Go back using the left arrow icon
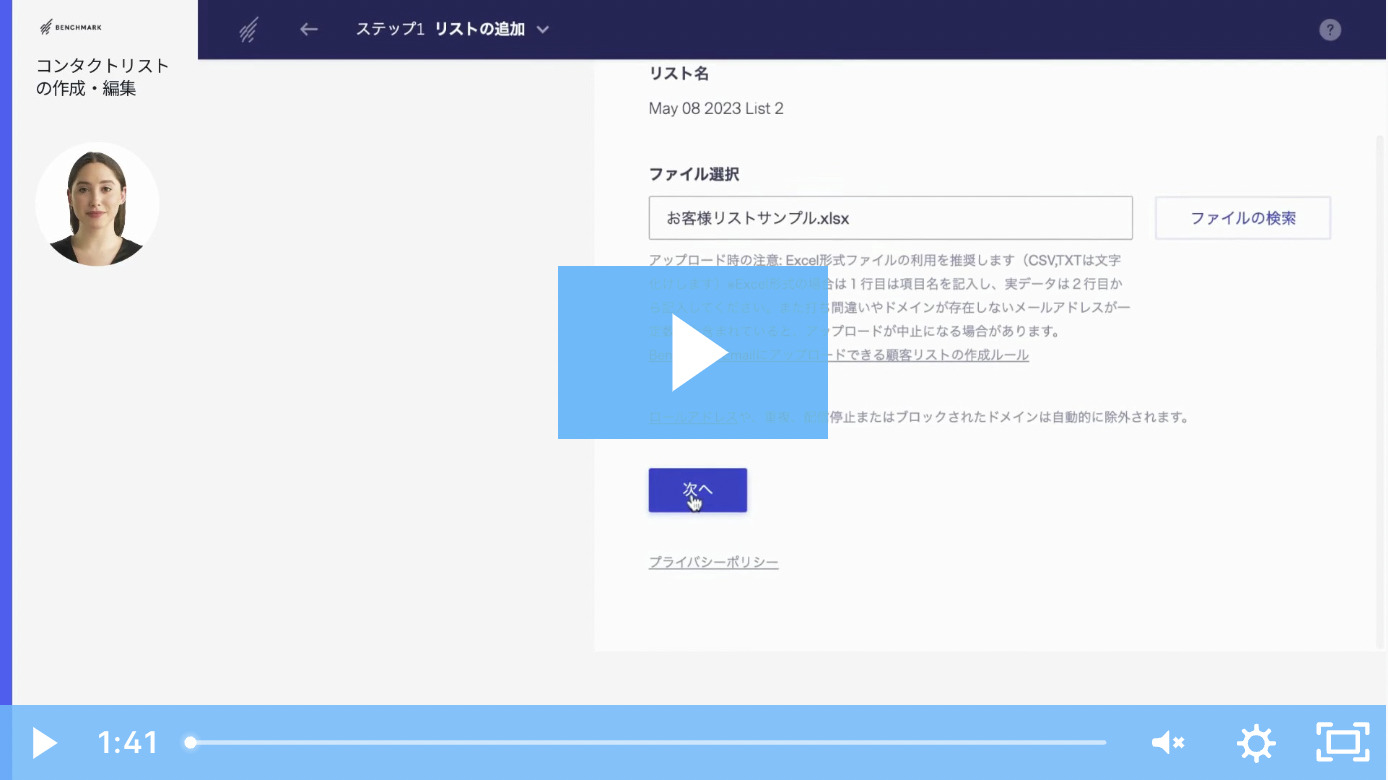This screenshot has height=780, width=1388. pyautogui.click(x=309, y=29)
